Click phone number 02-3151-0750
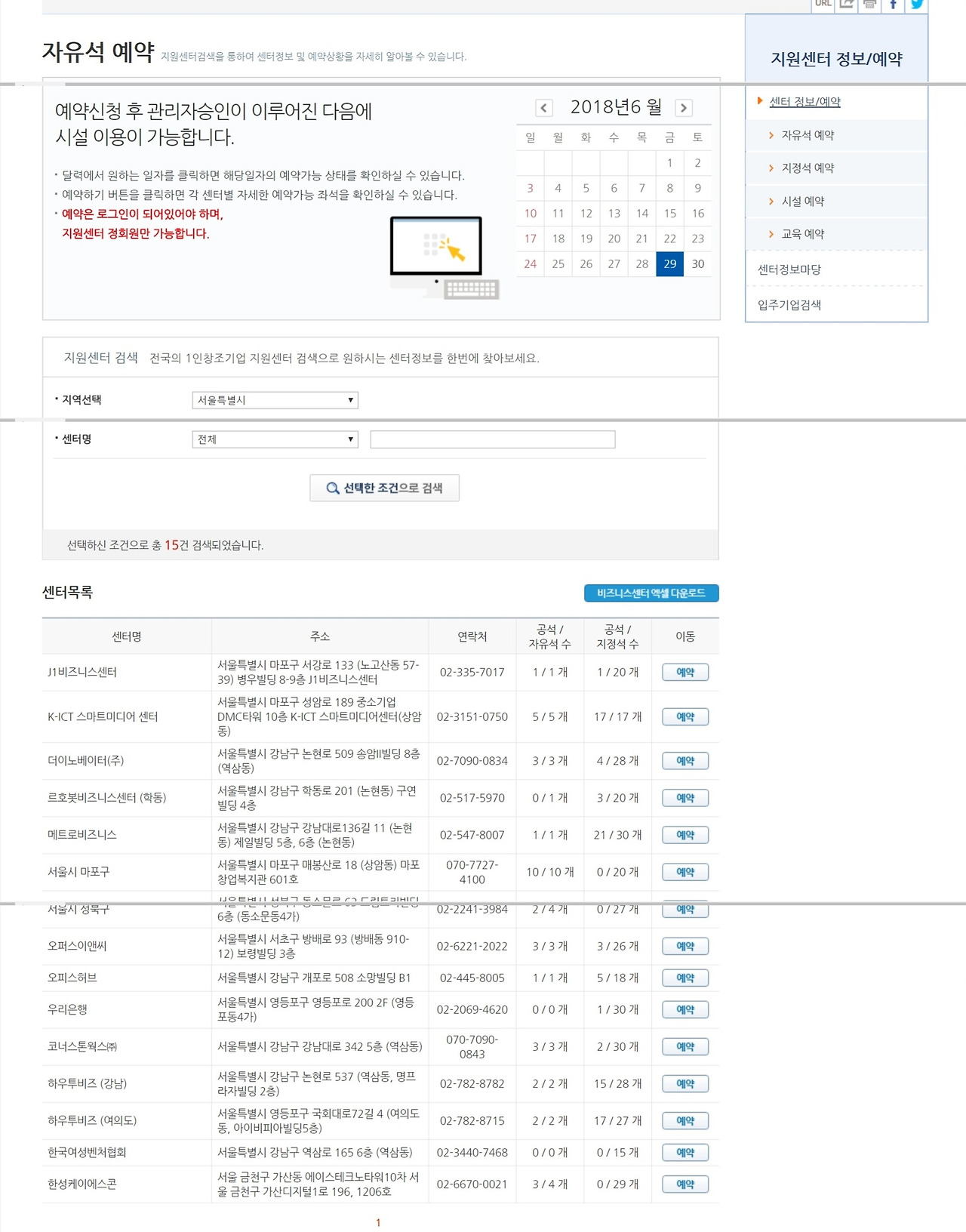This screenshot has width=966, height=1232. (472, 716)
